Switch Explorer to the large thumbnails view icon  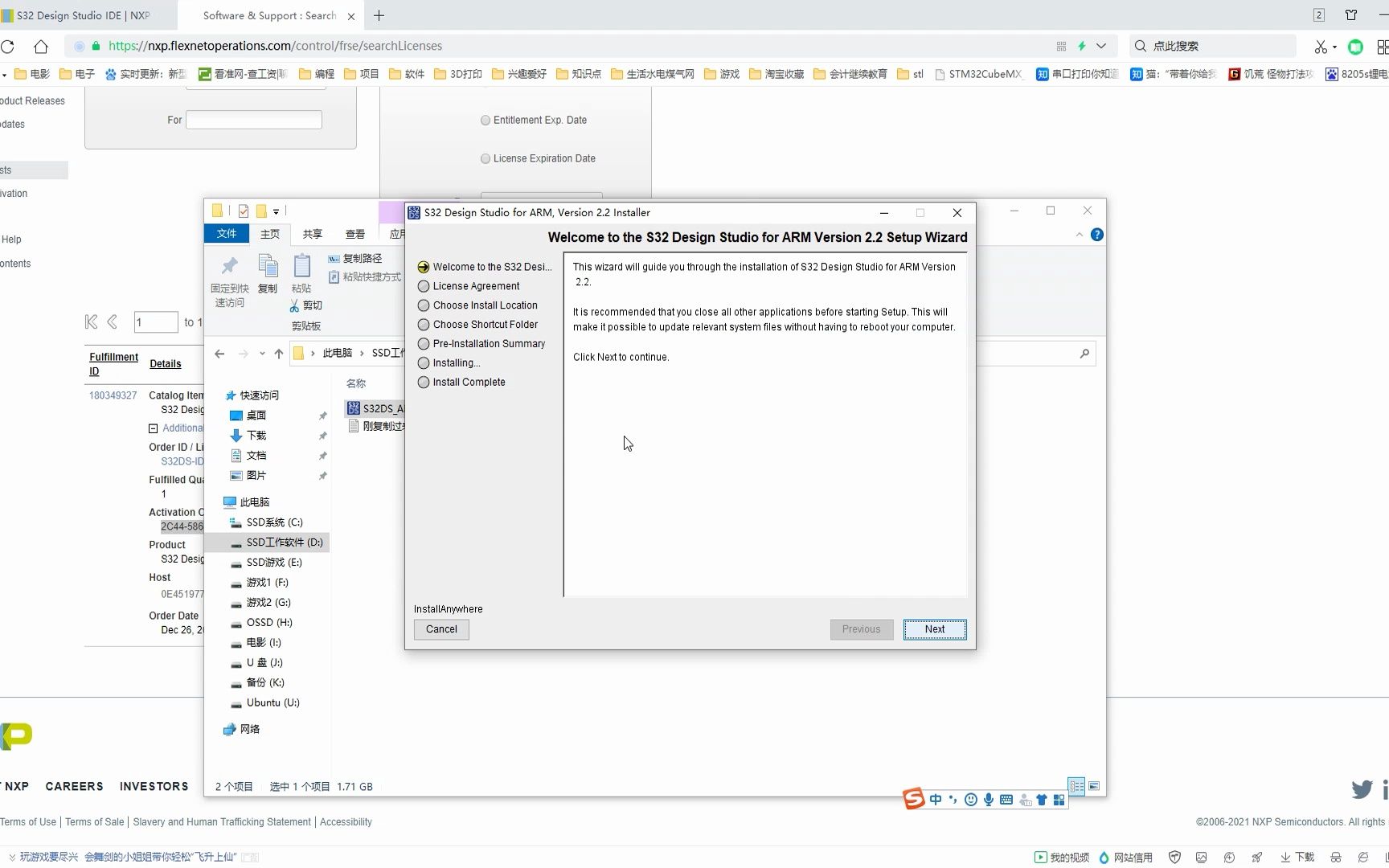[1094, 786]
